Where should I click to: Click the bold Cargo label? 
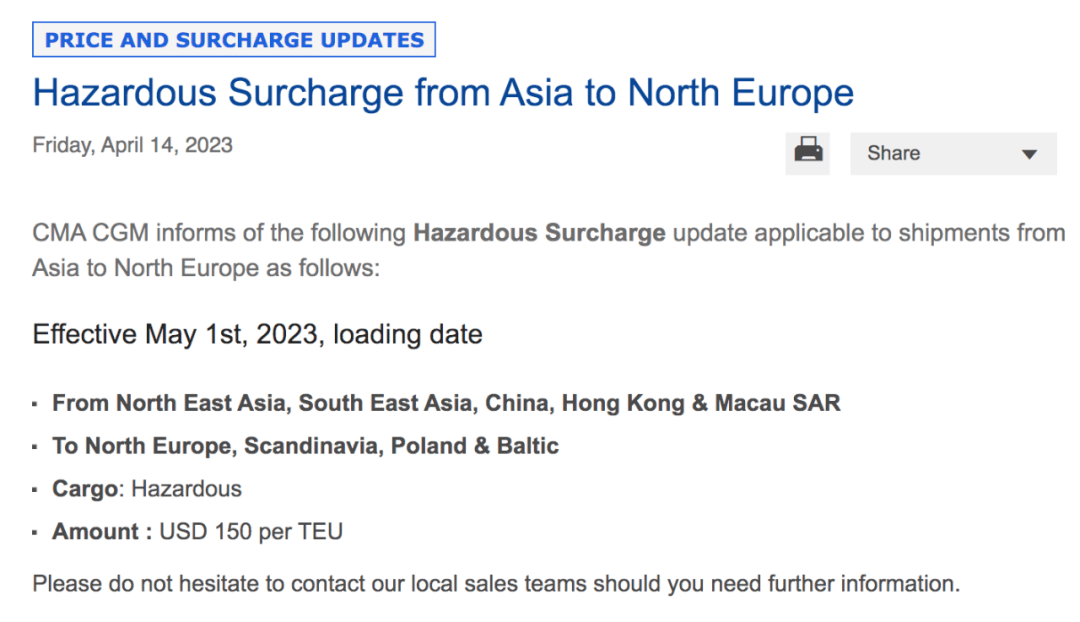[x=85, y=489]
